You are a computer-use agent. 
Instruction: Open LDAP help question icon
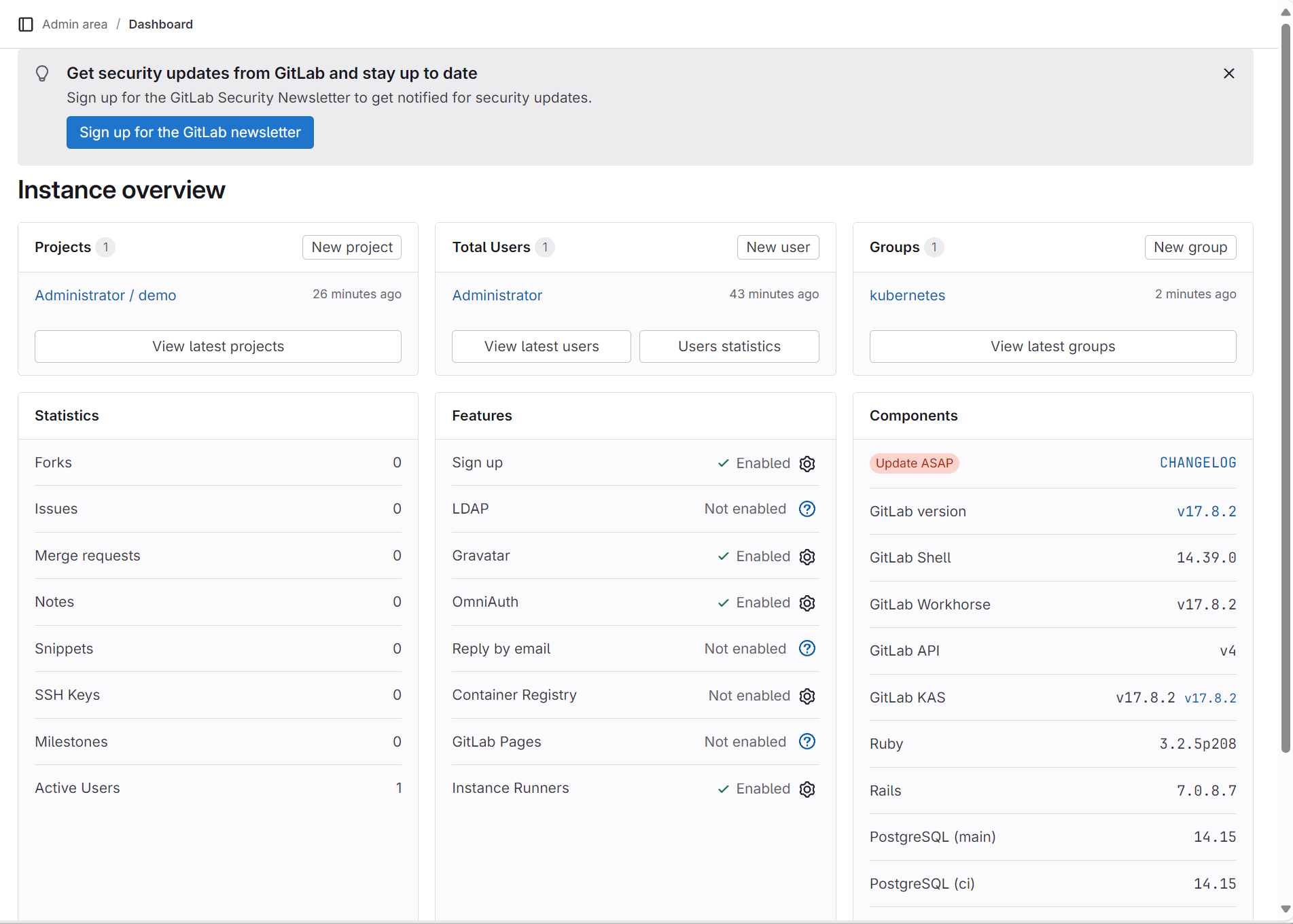click(807, 509)
